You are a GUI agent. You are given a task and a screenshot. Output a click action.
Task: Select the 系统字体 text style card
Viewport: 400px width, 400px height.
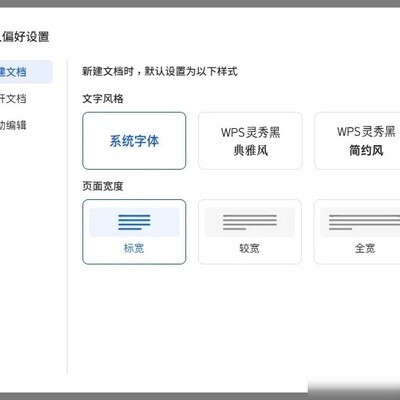134,141
